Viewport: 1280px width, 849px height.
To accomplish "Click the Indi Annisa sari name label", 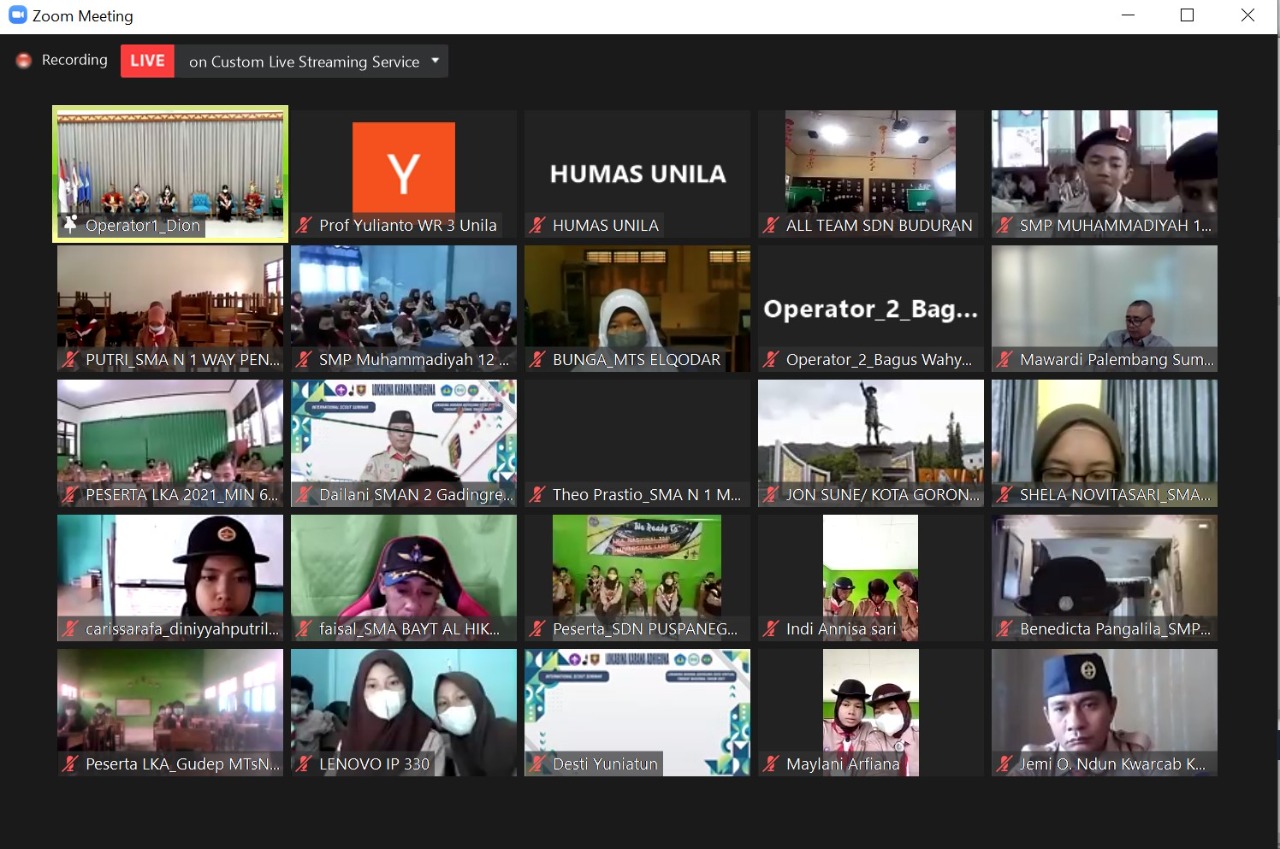I will pos(841,630).
